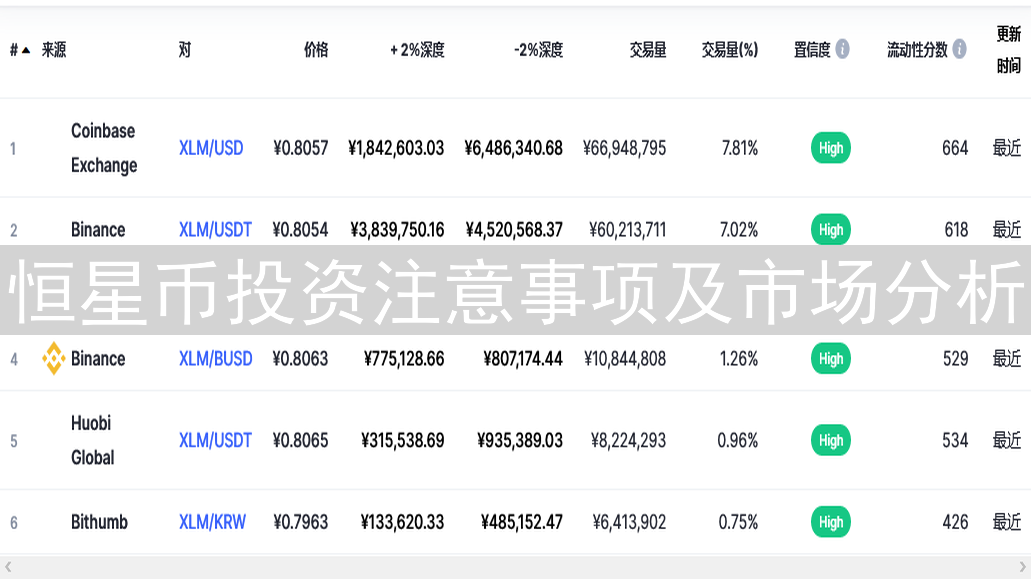
Task: Click High badge in Huobi Global row
Action: point(830,440)
